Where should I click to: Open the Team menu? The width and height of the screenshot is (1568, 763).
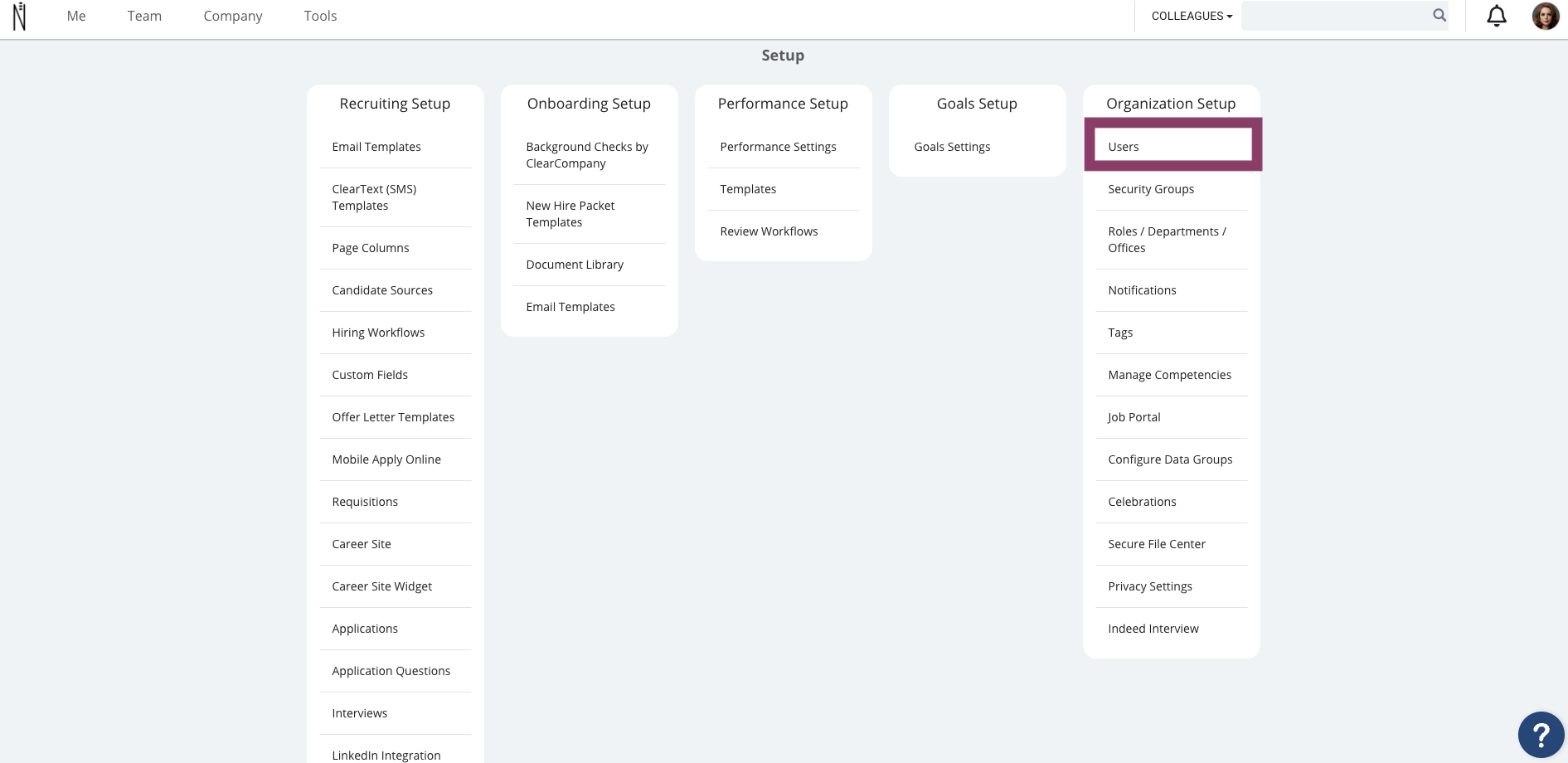[144, 16]
